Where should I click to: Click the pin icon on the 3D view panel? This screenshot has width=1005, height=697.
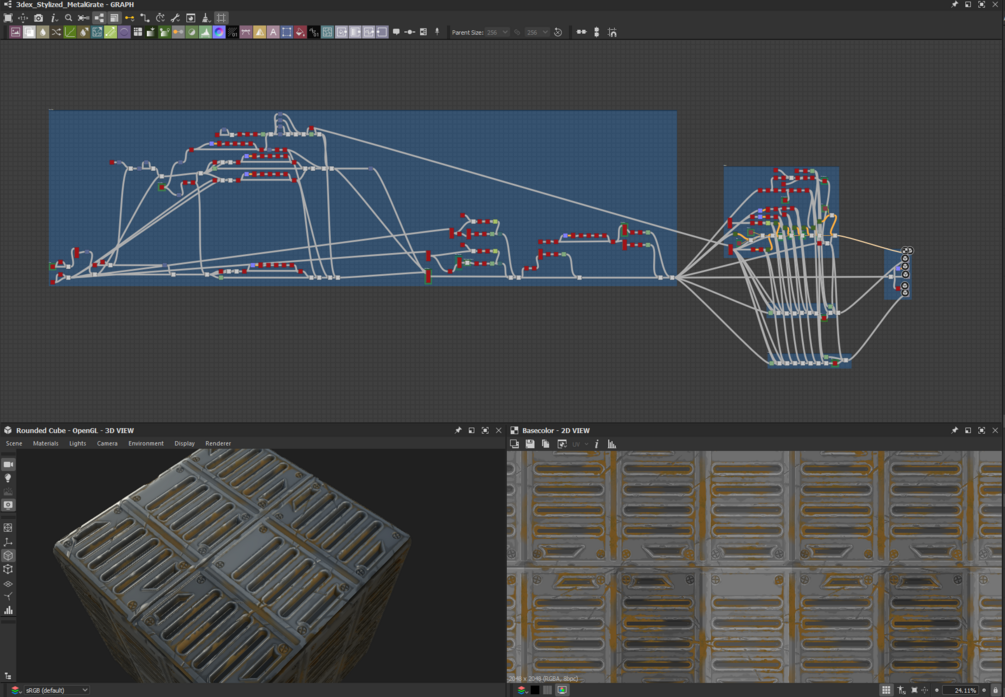458,431
